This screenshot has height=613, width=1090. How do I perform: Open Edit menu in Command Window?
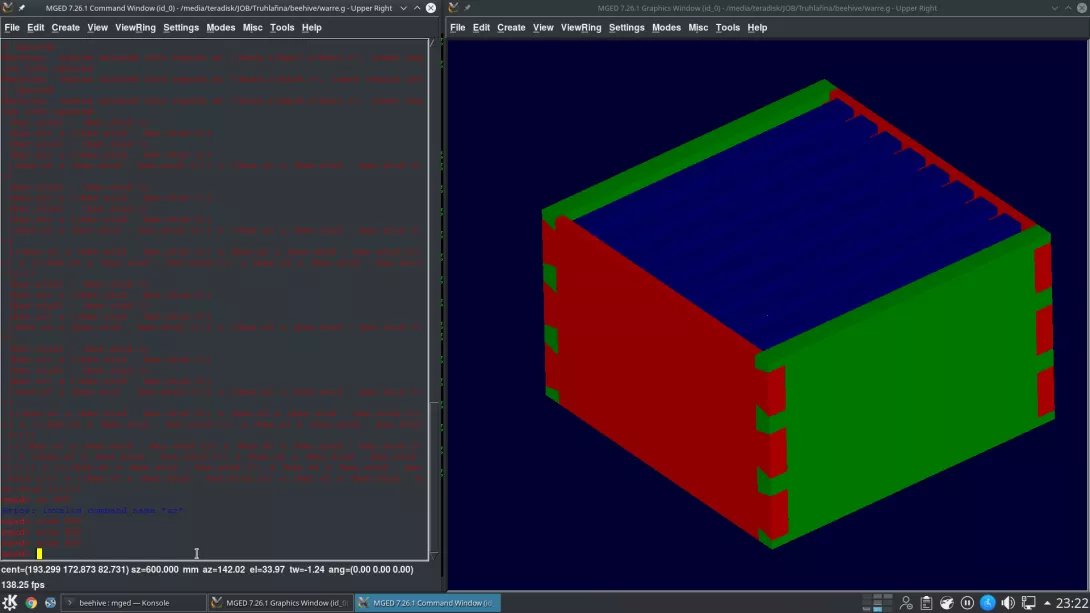[x=35, y=28]
